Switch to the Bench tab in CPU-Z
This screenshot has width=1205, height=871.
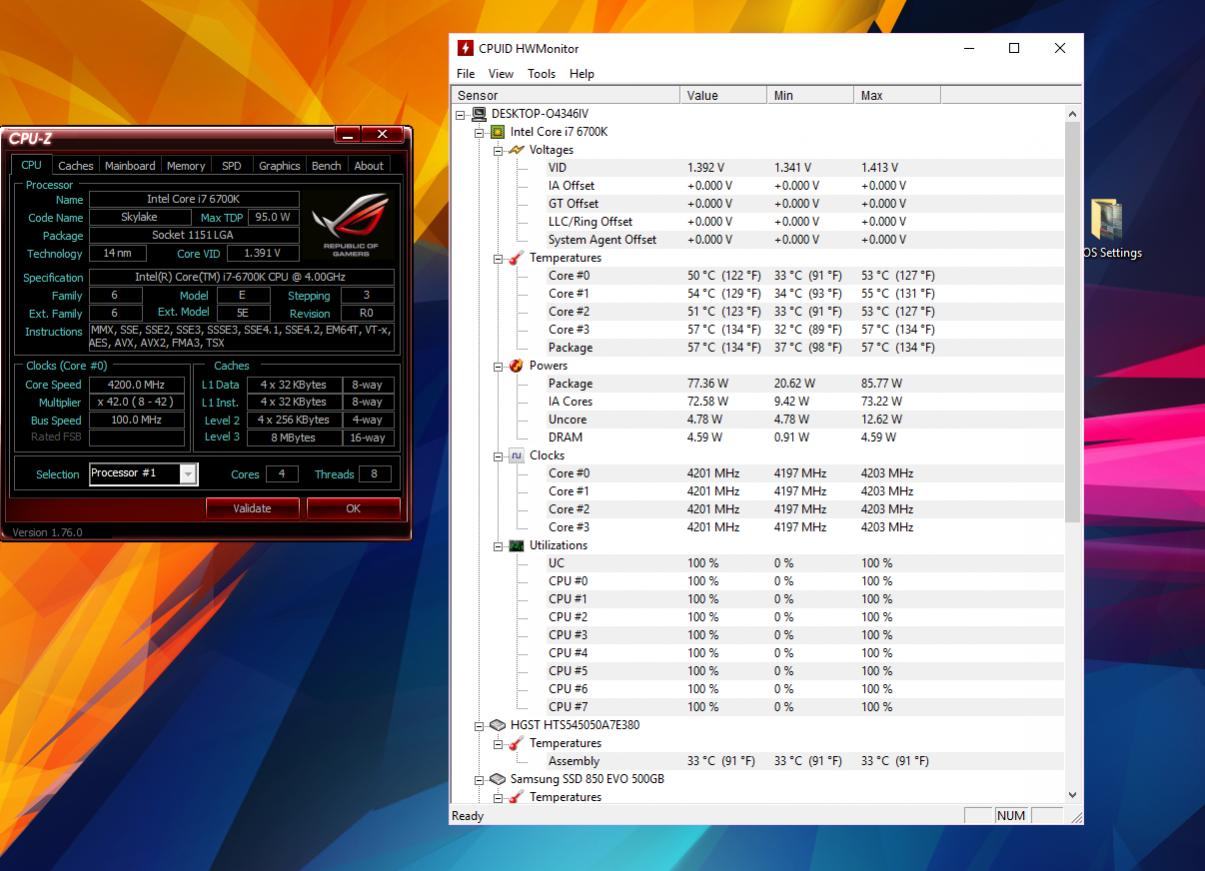click(326, 166)
